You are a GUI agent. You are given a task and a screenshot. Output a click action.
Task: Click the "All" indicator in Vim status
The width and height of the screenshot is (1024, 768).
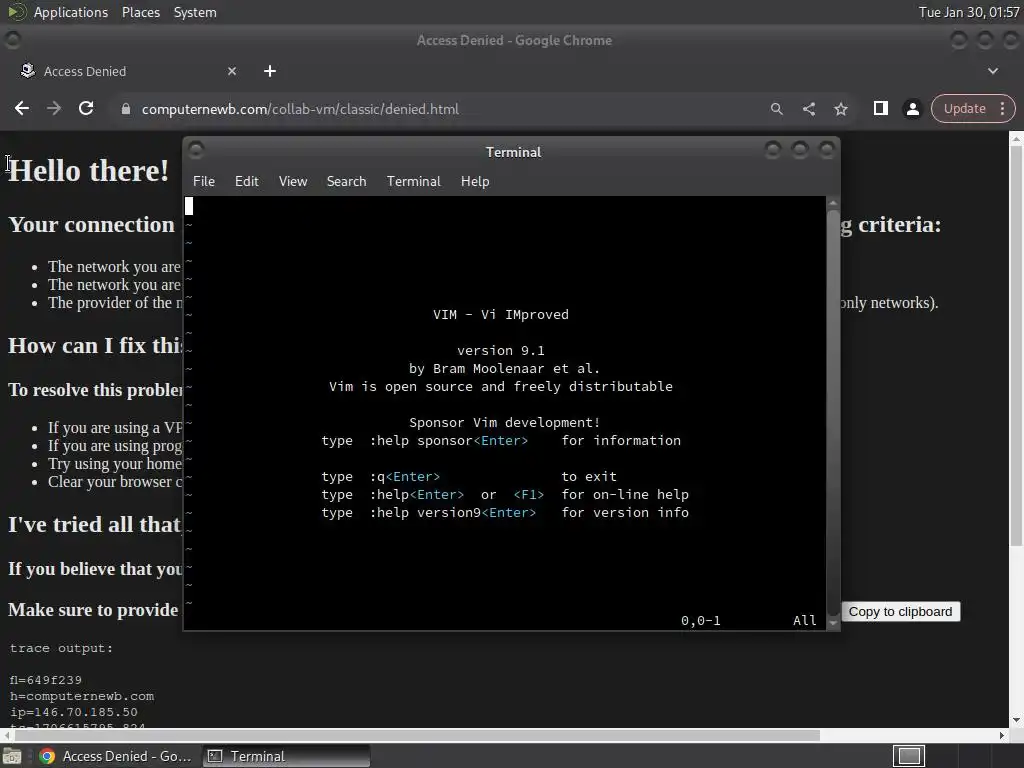coord(805,620)
